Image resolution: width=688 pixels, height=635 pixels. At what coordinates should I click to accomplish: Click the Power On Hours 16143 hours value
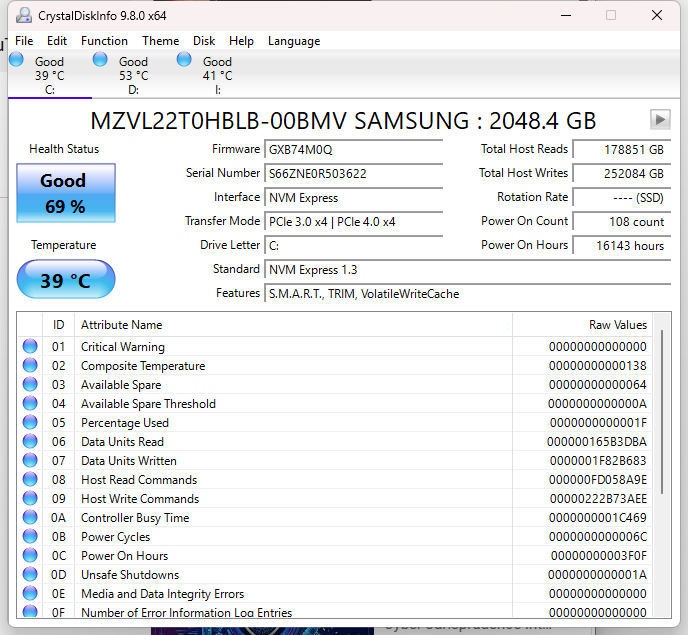point(622,246)
